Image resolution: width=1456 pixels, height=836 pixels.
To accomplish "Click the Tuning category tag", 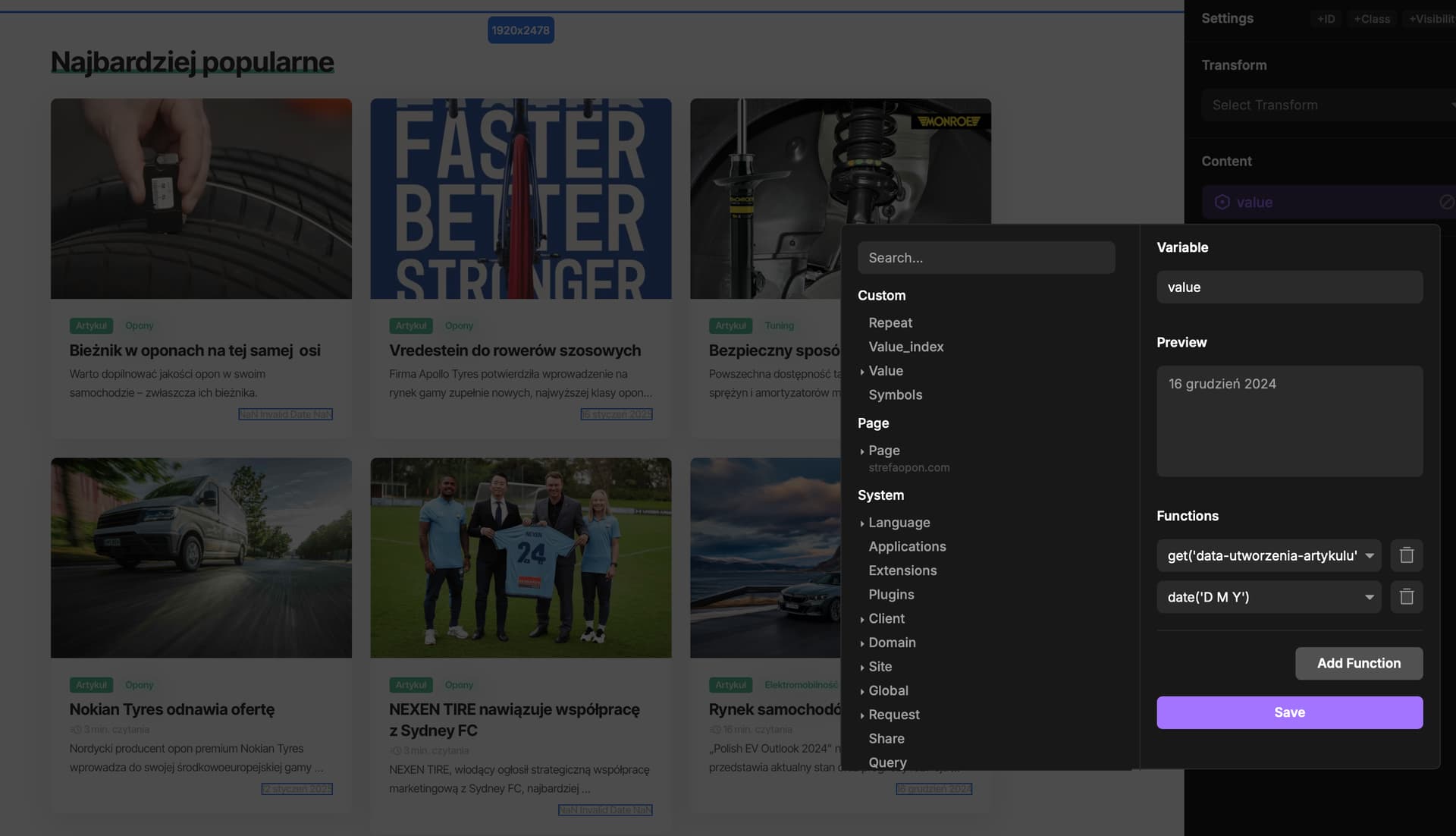I will pos(779,325).
